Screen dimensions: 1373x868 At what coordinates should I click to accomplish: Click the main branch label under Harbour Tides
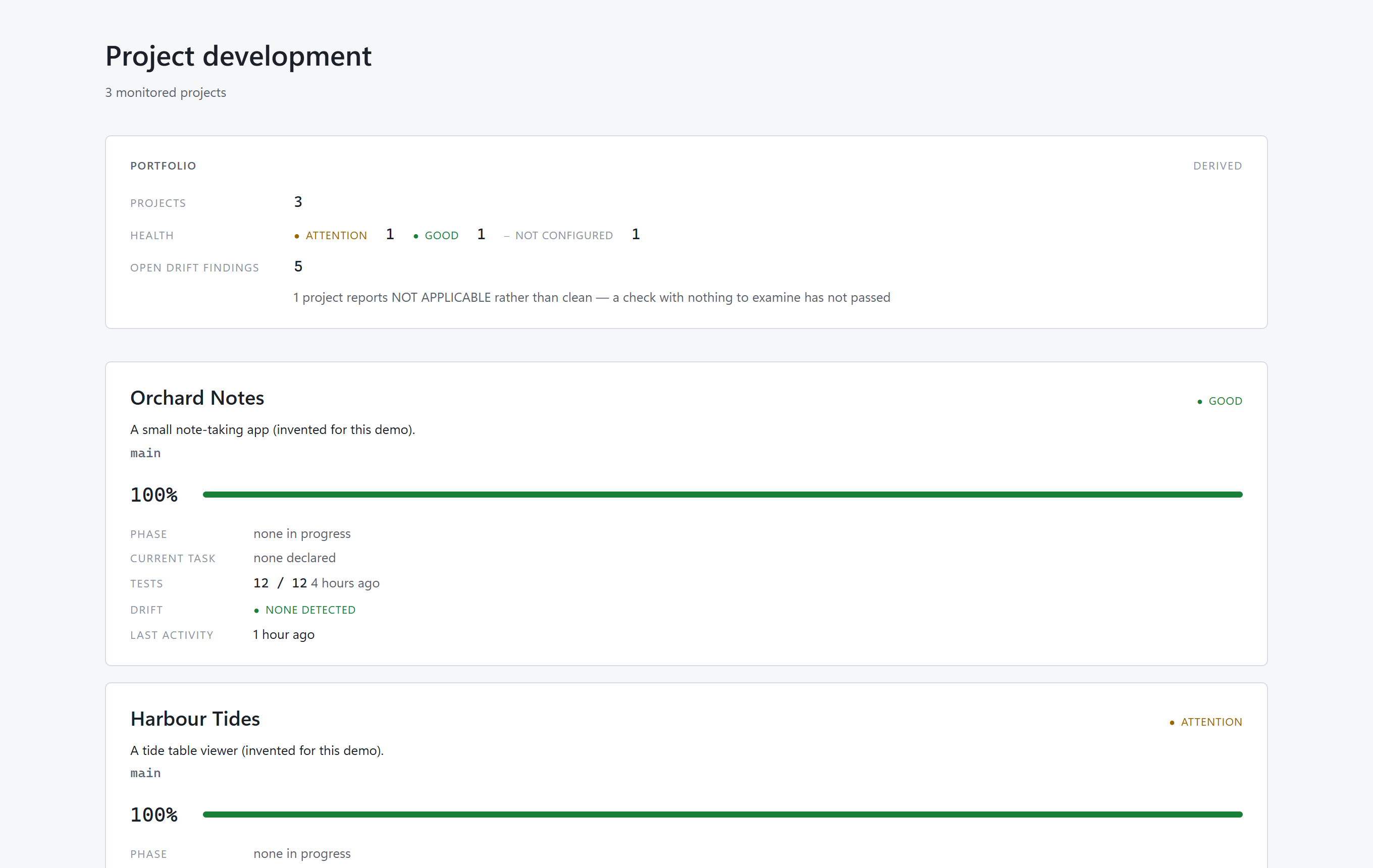tap(145, 774)
